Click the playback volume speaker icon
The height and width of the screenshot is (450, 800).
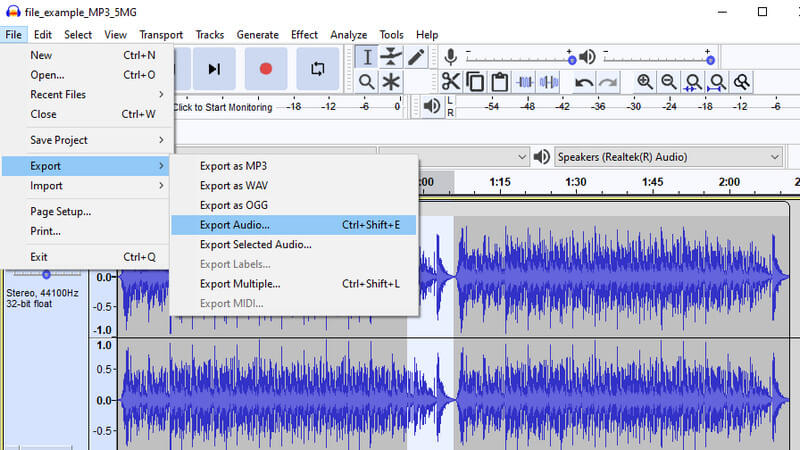(588, 57)
